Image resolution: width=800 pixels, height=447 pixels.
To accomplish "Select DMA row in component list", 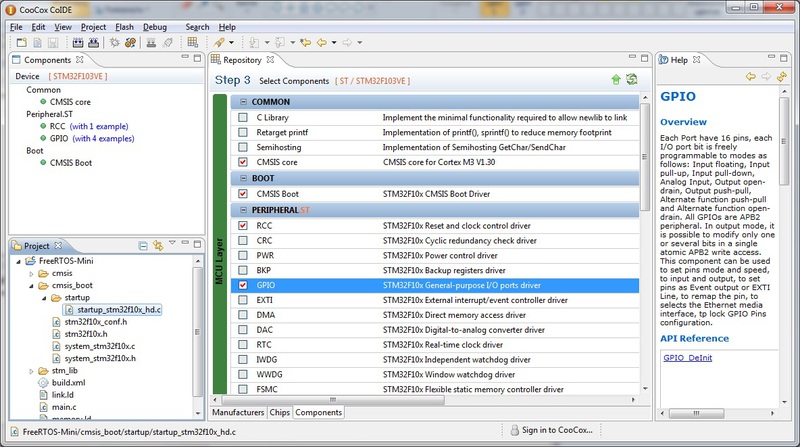I will [x=435, y=315].
